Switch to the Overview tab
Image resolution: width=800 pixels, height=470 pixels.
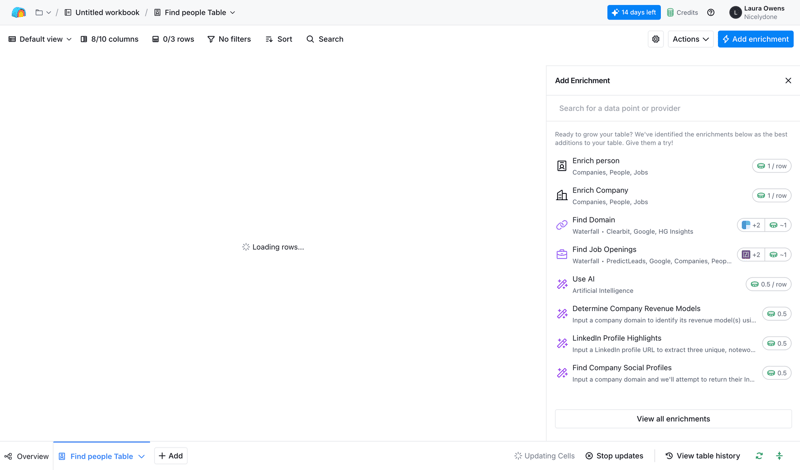[x=26, y=456]
